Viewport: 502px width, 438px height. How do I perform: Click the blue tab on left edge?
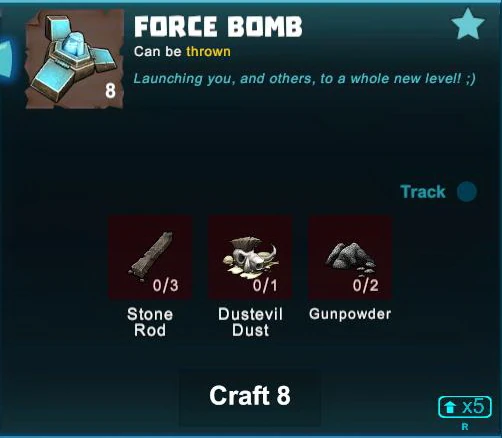tap(7, 60)
